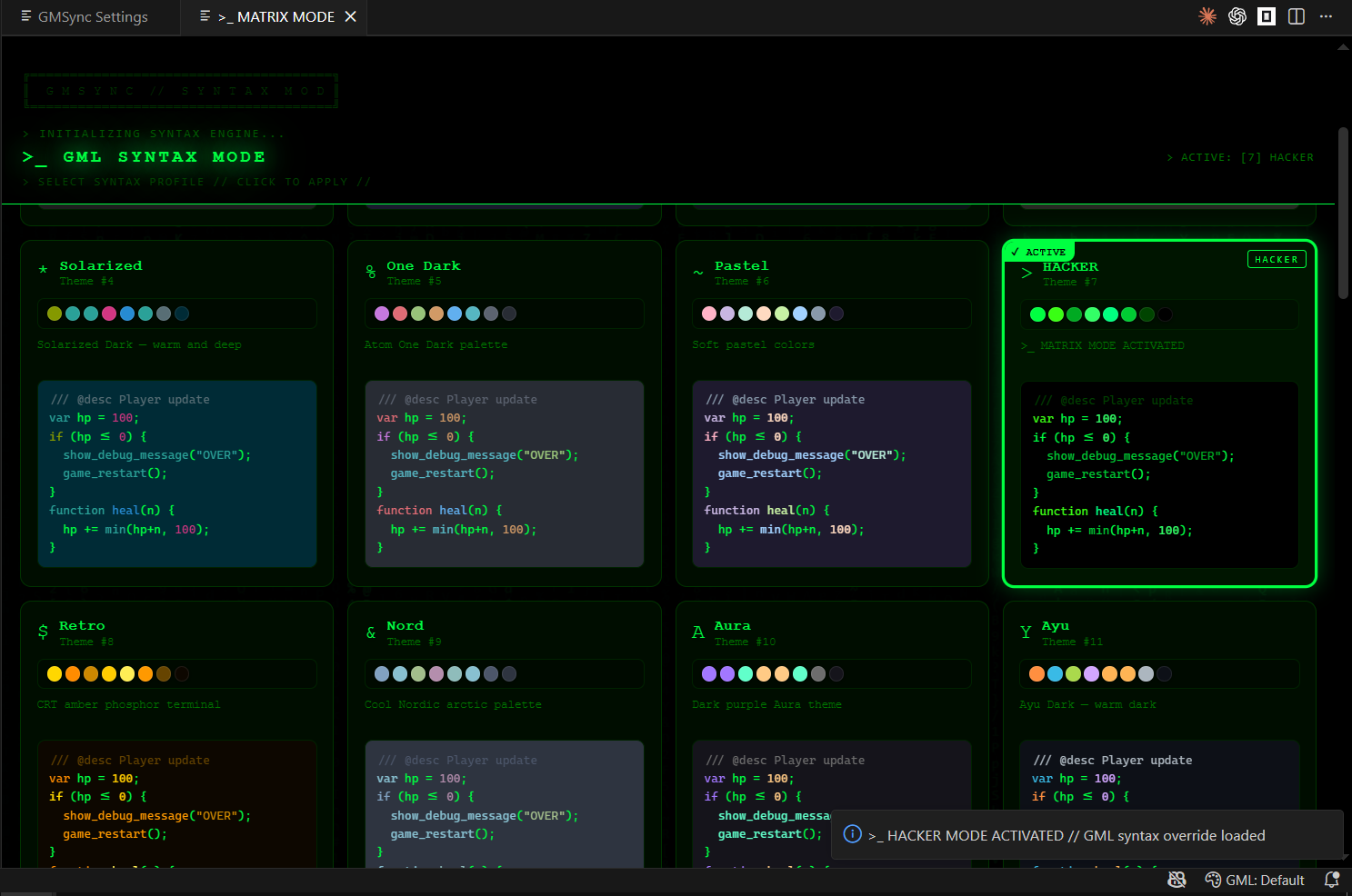Open the ChatGPT icon in the title bar
This screenshot has height=896, width=1352.
pos(1237,16)
